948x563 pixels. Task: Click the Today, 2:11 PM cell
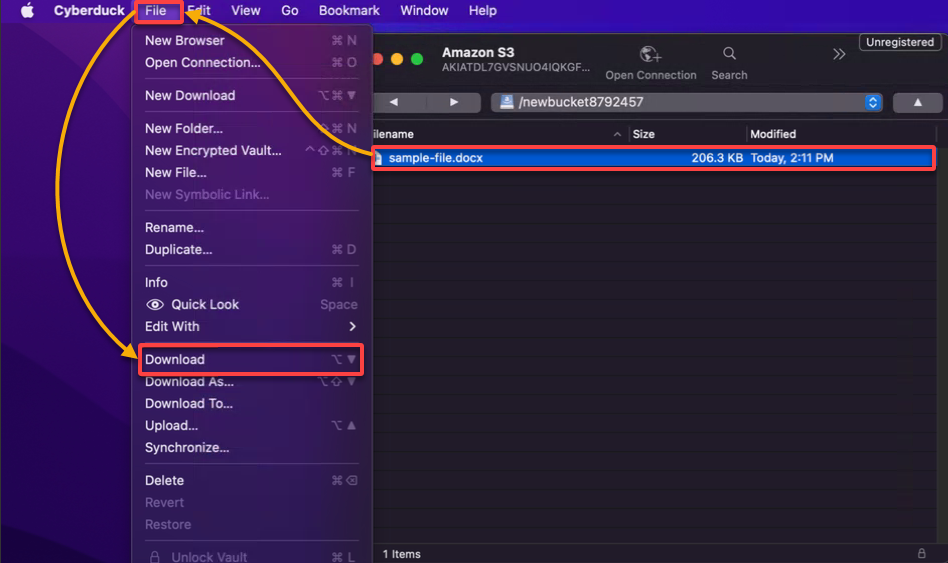(x=791, y=158)
